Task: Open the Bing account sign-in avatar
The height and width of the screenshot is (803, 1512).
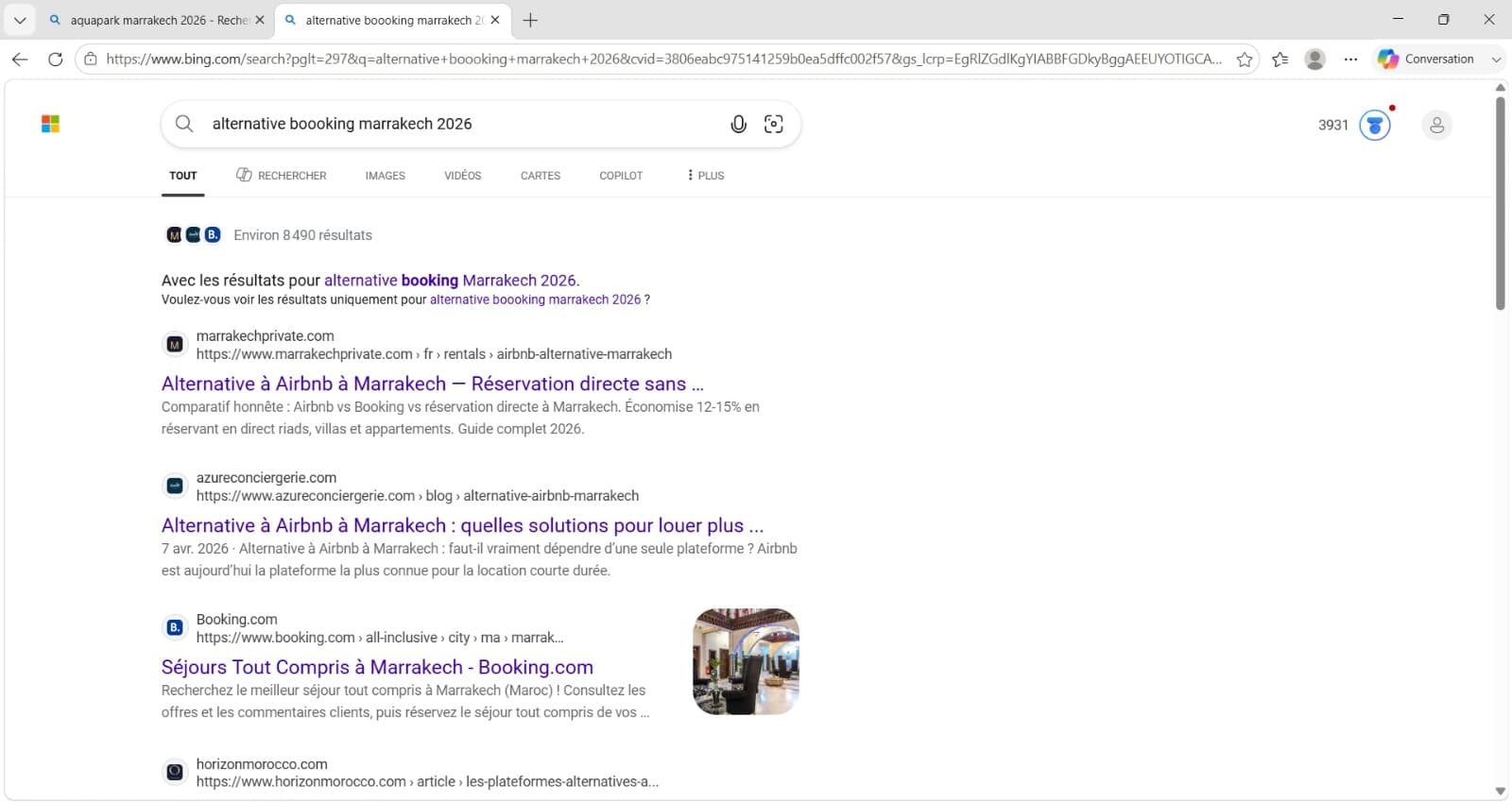Action: pyautogui.click(x=1436, y=125)
